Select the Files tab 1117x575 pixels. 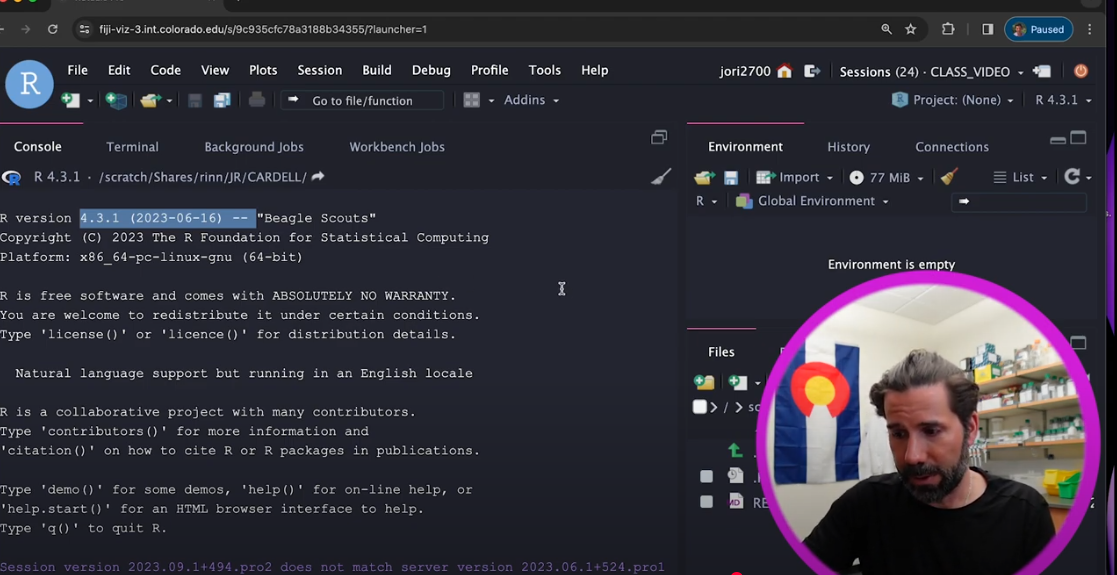[x=721, y=352]
